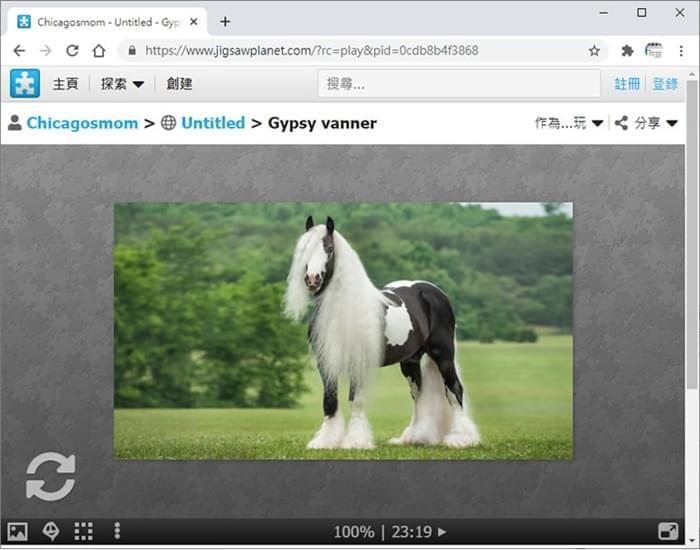Viewport: 700px width, 550px height.
Task: Click the globe icon beside Untitled
Action: point(168,123)
